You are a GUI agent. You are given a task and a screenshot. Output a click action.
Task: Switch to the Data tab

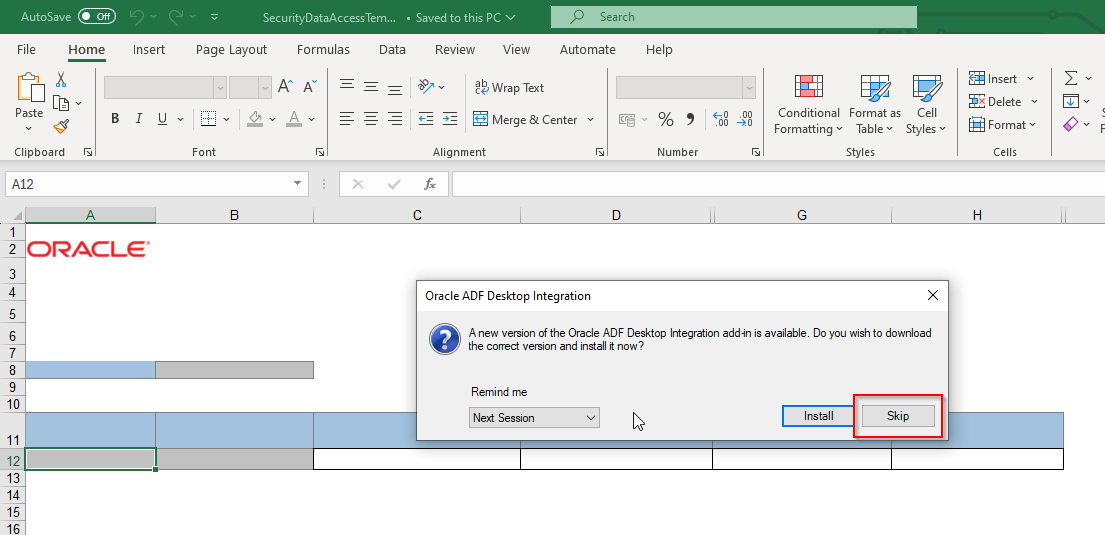click(x=392, y=49)
